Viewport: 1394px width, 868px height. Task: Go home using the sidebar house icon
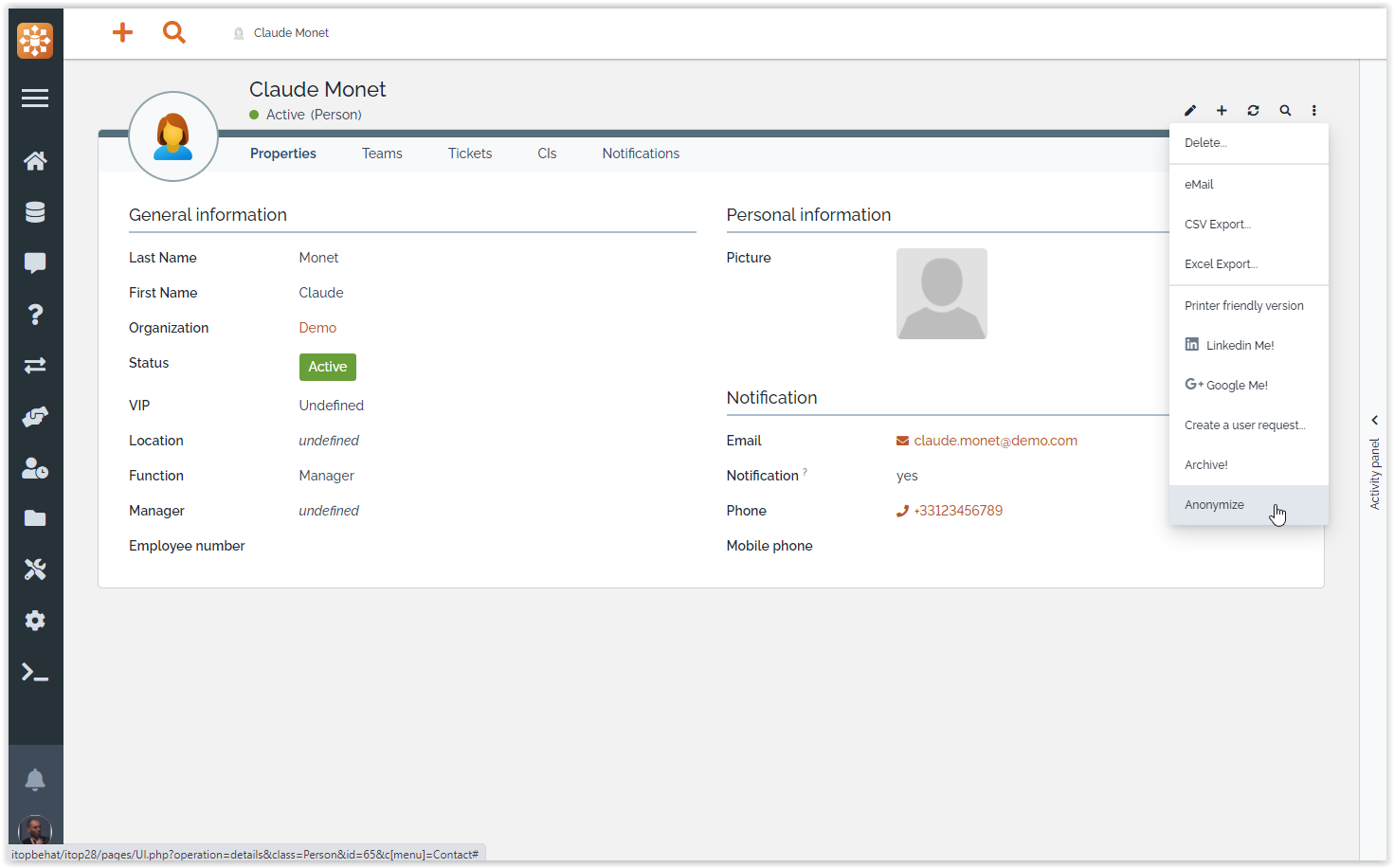coord(35,160)
